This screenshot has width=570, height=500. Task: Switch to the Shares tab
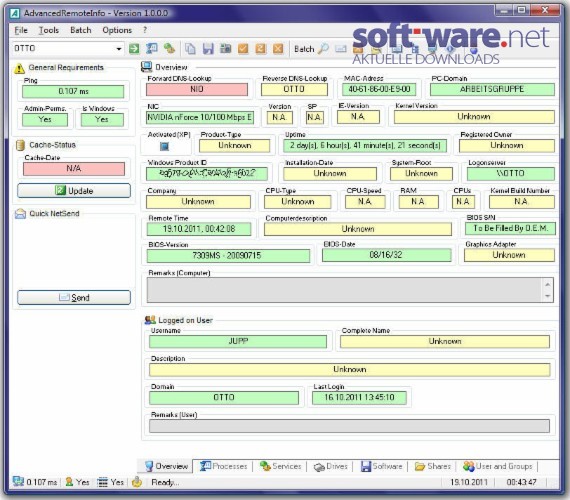[x=433, y=466]
